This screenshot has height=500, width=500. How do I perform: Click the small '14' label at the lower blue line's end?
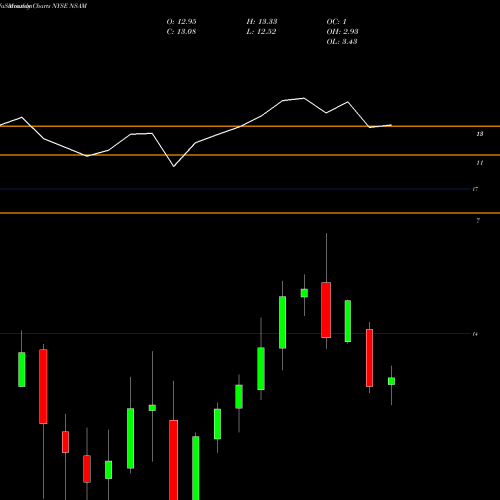(475, 334)
